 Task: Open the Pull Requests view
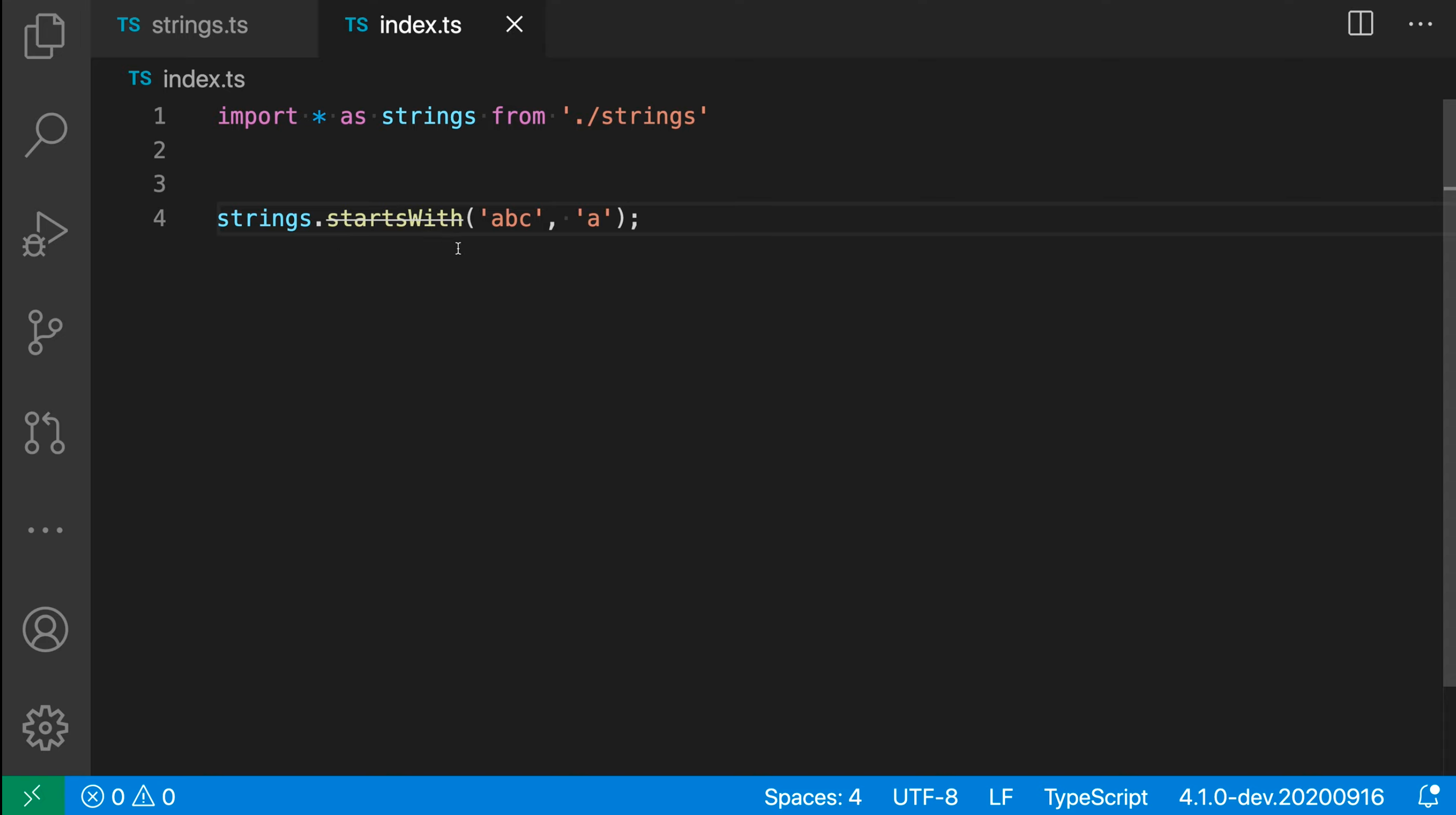[x=45, y=432]
